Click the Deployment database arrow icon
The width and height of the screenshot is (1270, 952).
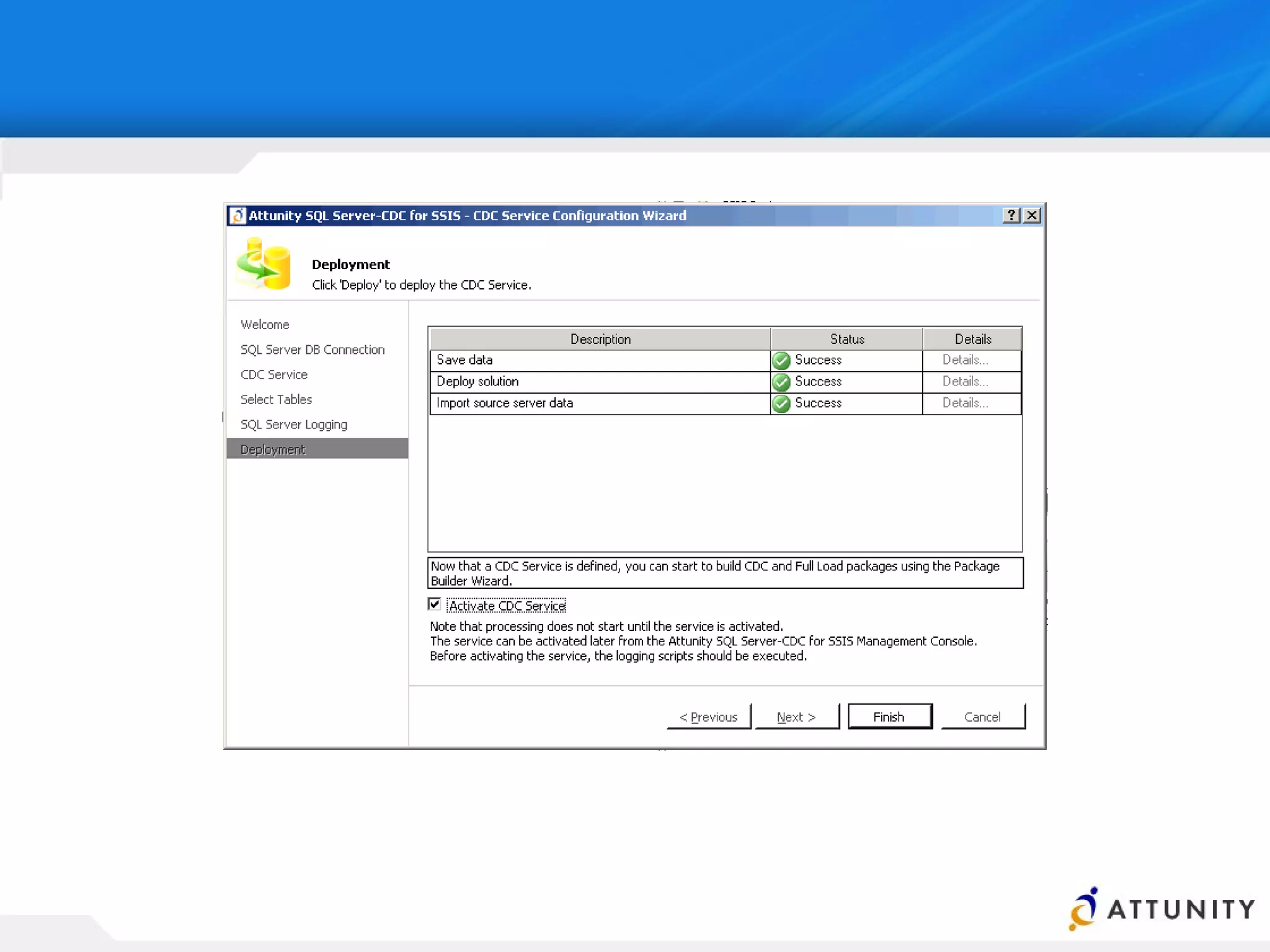(264, 263)
